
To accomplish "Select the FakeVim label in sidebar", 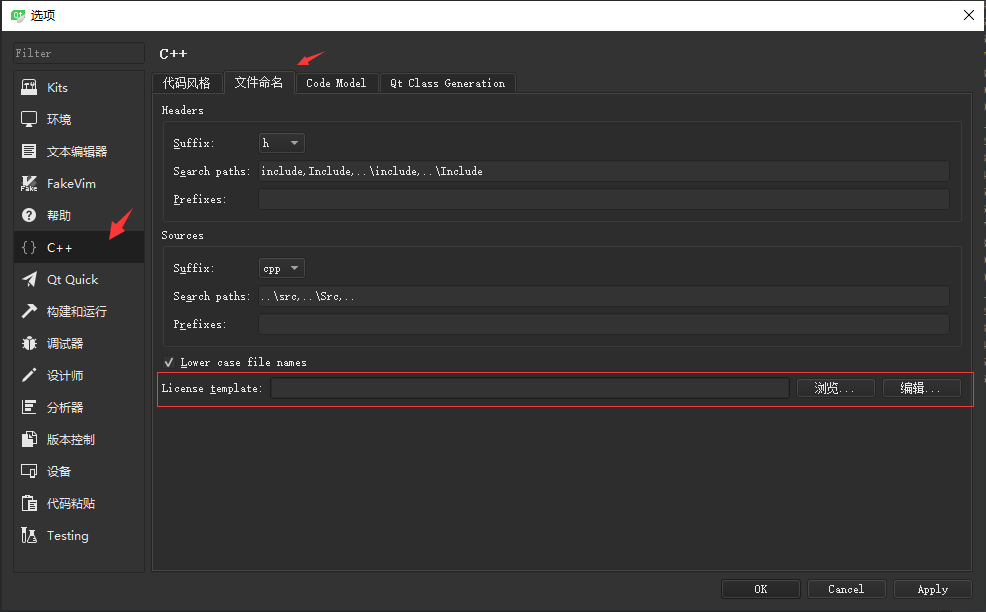I will click(71, 184).
